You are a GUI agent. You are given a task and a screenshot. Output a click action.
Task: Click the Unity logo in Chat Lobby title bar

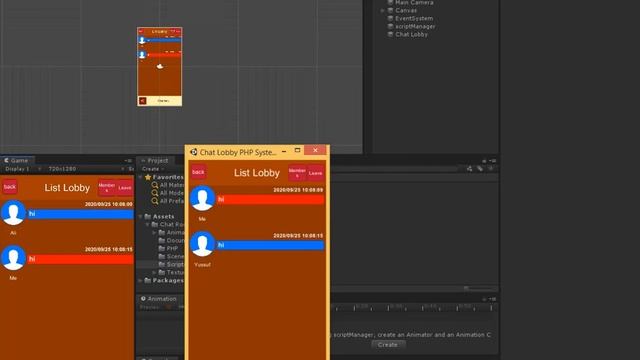pyautogui.click(x=194, y=152)
